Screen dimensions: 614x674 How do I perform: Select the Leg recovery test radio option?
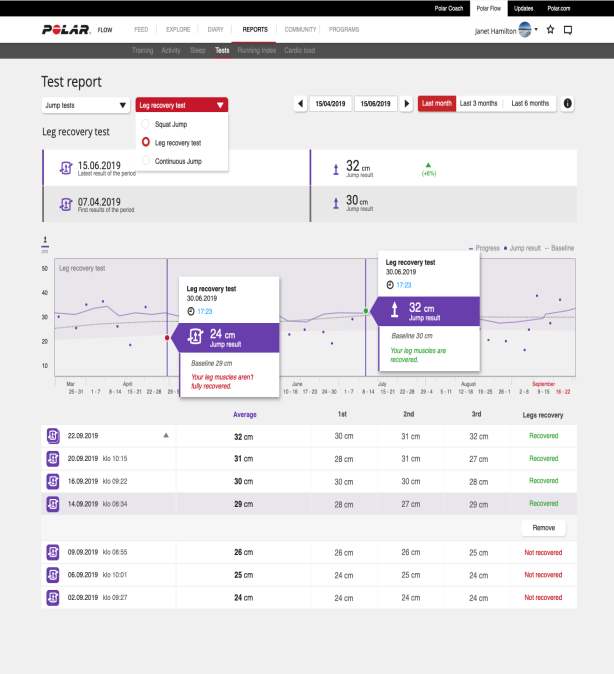146,143
